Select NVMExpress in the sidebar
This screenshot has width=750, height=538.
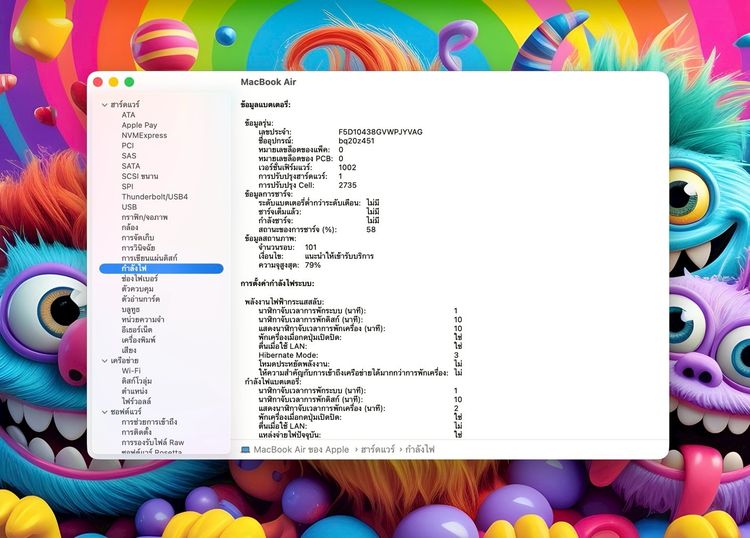(x=144, y=135)
